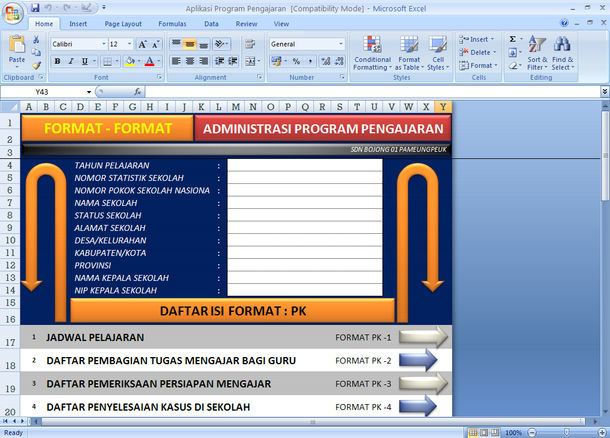Copy the selected cells
Viewport: 610px width, 438px height.
pyautogui.click(x=36, y=52)
